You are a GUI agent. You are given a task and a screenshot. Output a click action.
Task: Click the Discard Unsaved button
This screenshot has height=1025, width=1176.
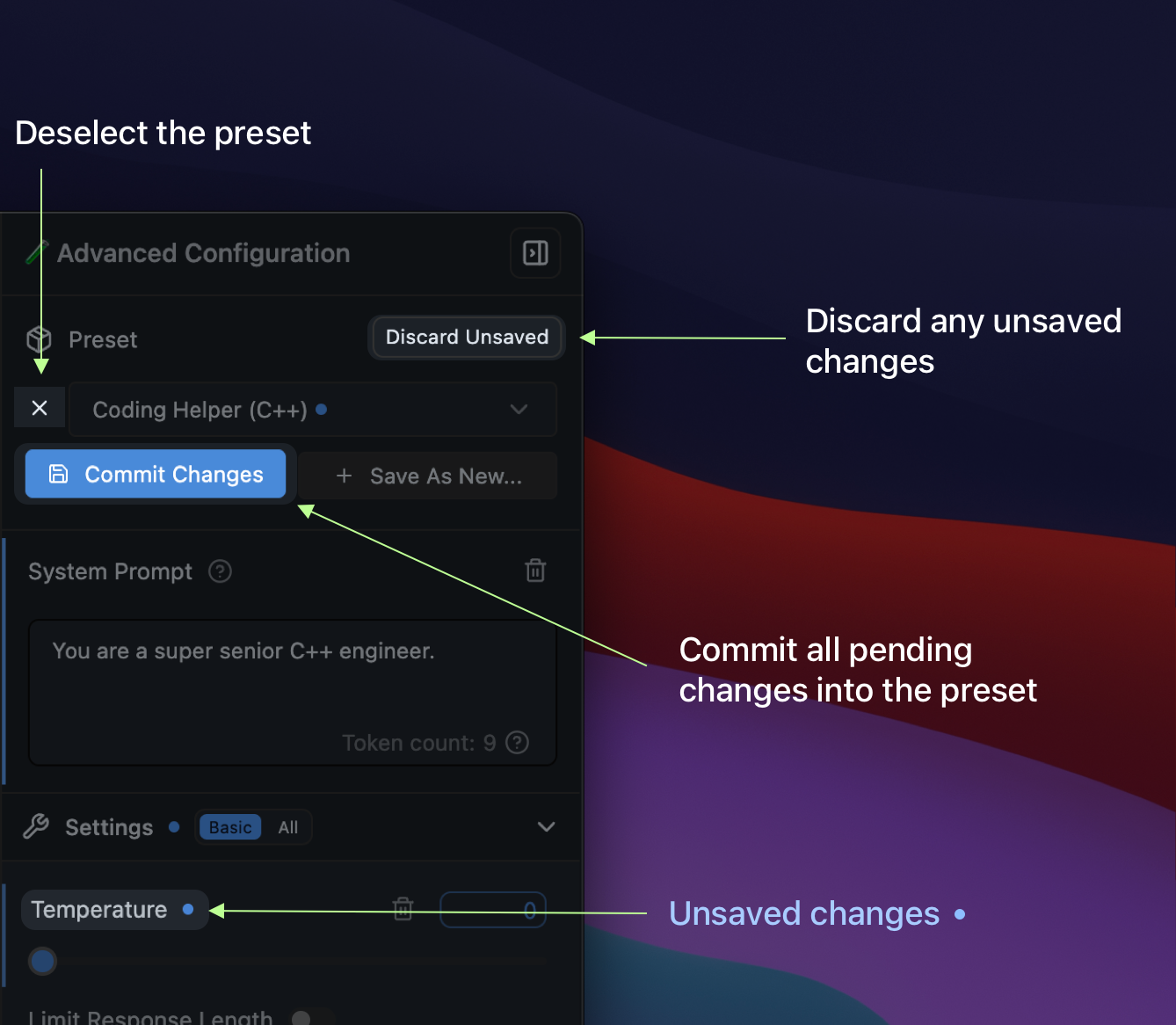[467, 338]
